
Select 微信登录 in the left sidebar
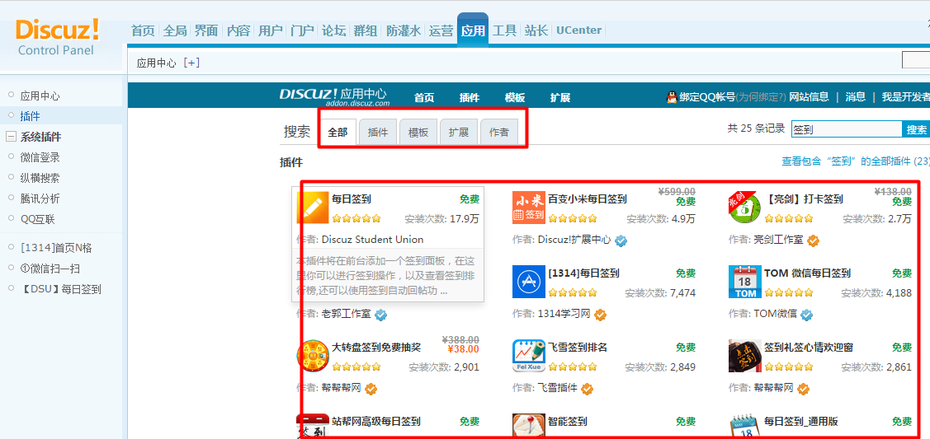point(40,158)
